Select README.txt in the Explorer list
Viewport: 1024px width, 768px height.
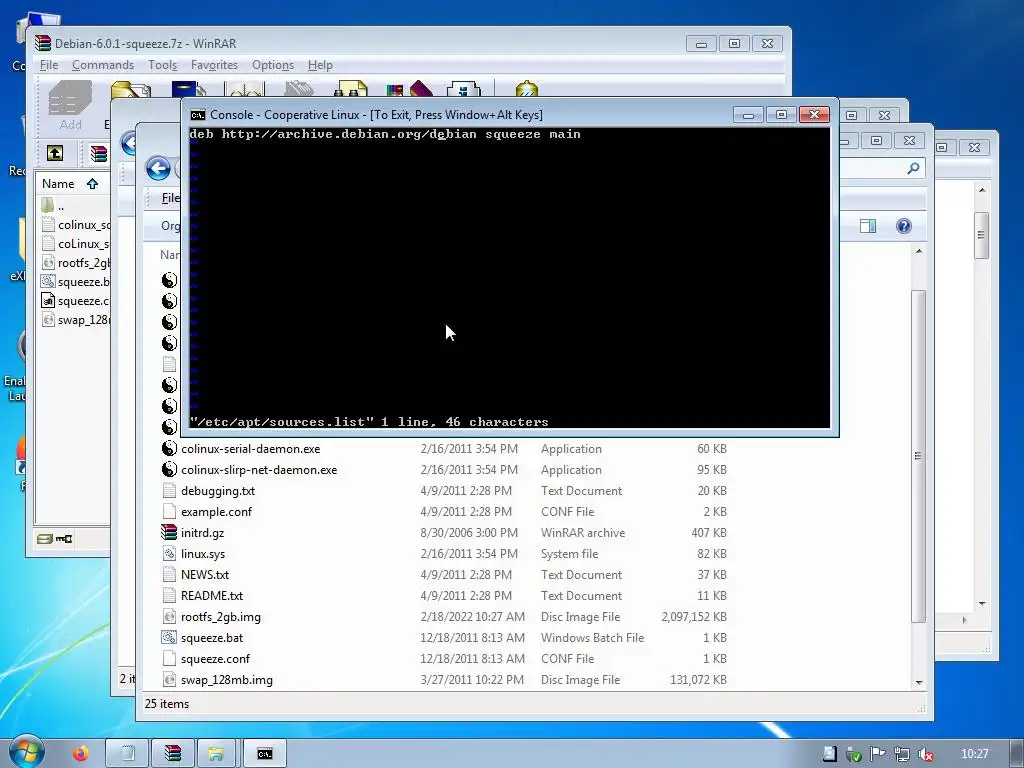212,596
